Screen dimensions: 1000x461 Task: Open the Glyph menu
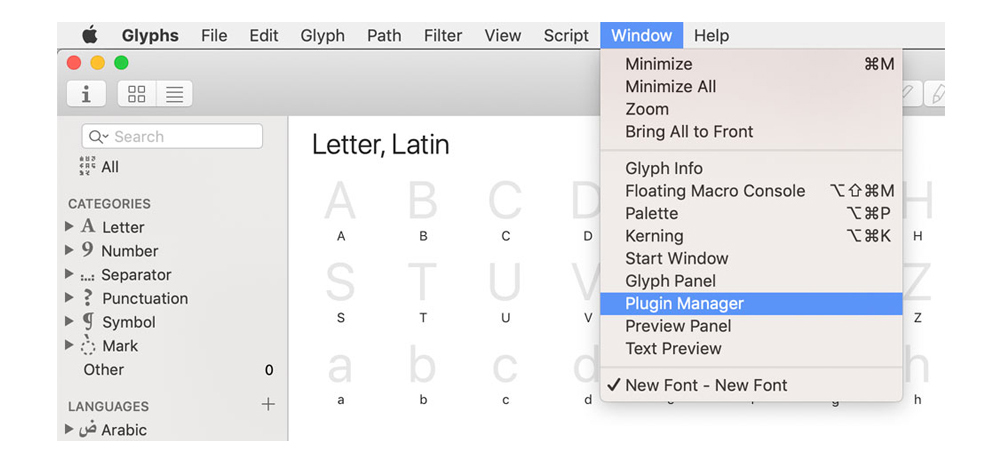point(323,36)
